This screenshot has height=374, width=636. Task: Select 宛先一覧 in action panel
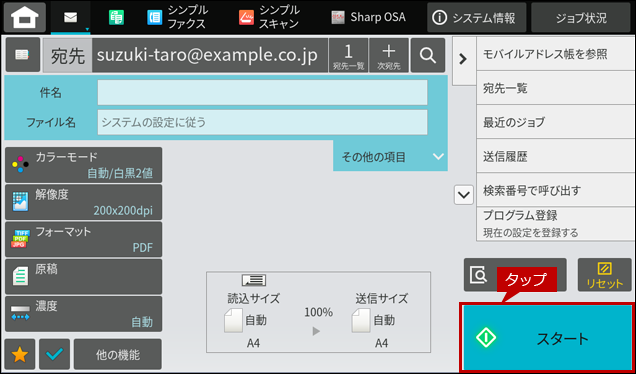(x=556, y=88)
